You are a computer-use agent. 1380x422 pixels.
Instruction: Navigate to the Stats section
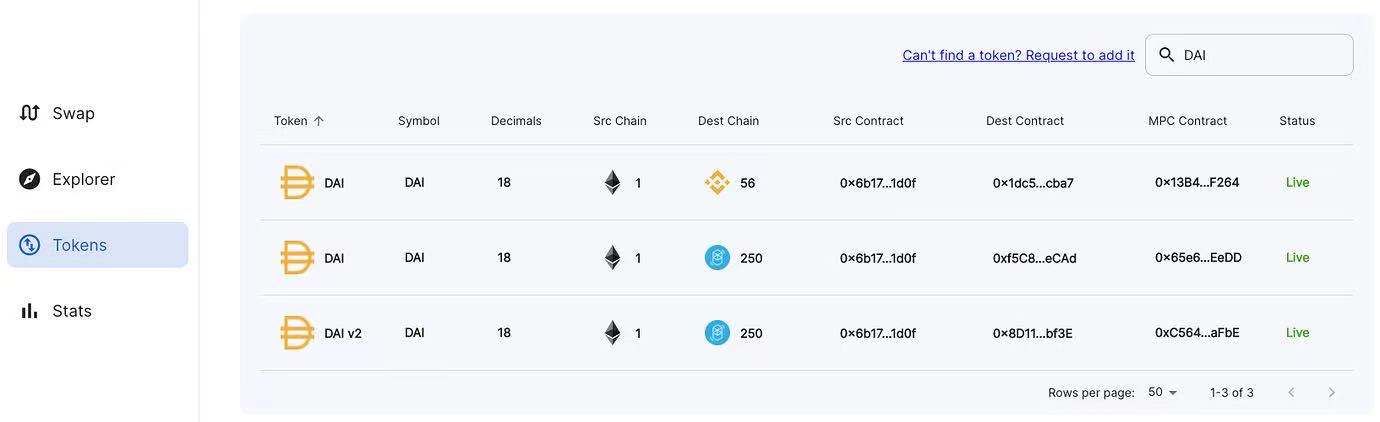[72, 311]
